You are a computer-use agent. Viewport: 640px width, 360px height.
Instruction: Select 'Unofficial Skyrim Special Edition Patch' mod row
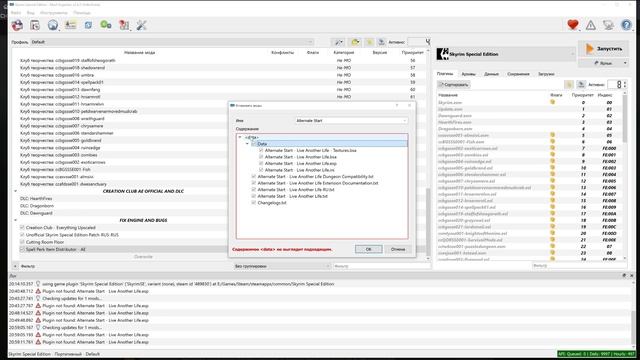pos(72,235)
